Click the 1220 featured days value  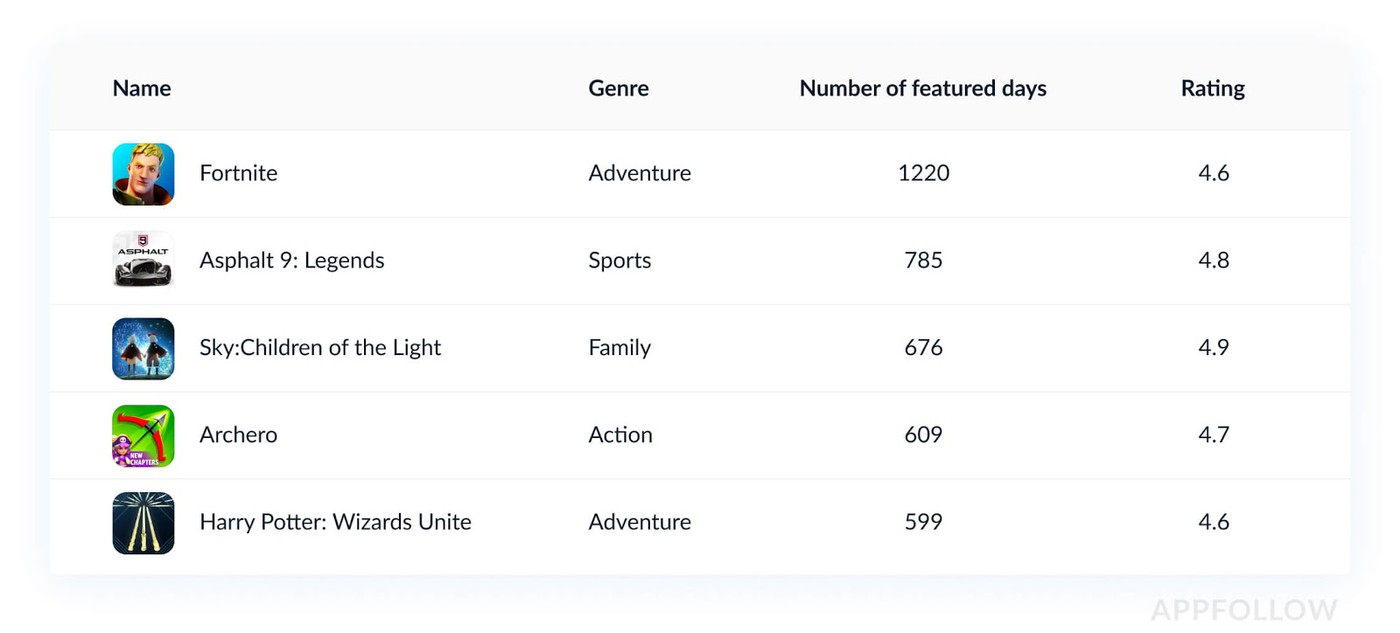click(923, 173)
